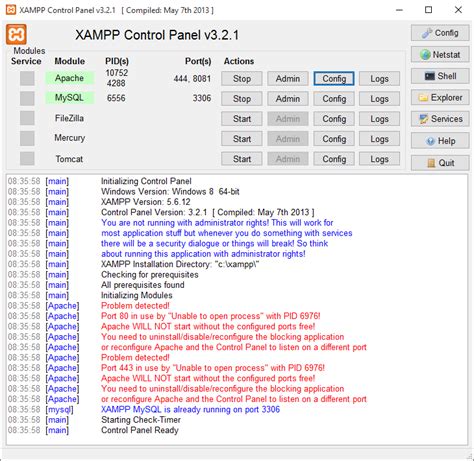Click 'Control Panel Ready' log line
474x461 pixels.
pos(140,430)
